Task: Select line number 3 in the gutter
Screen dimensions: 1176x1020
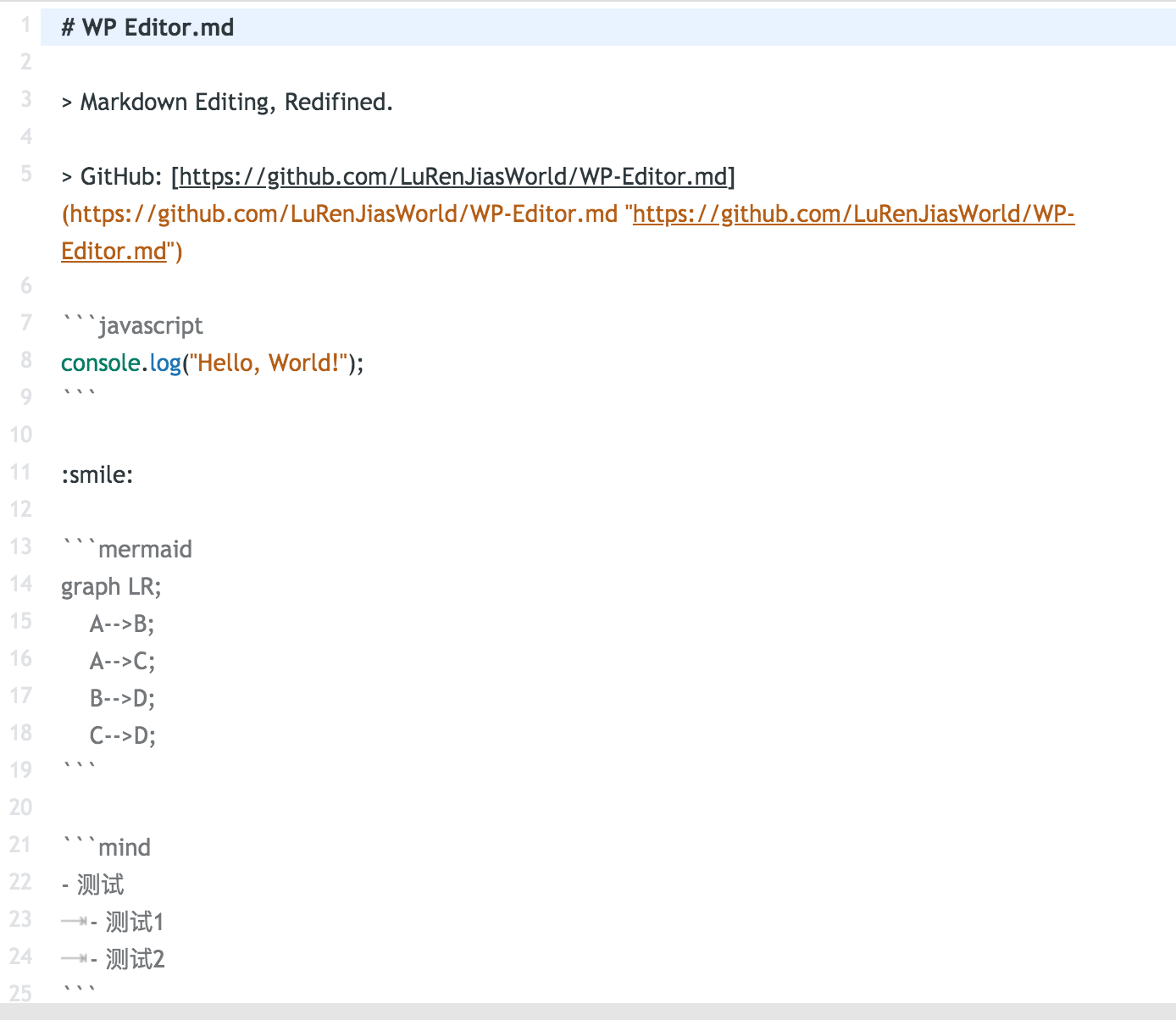Action: pos(25,100)
